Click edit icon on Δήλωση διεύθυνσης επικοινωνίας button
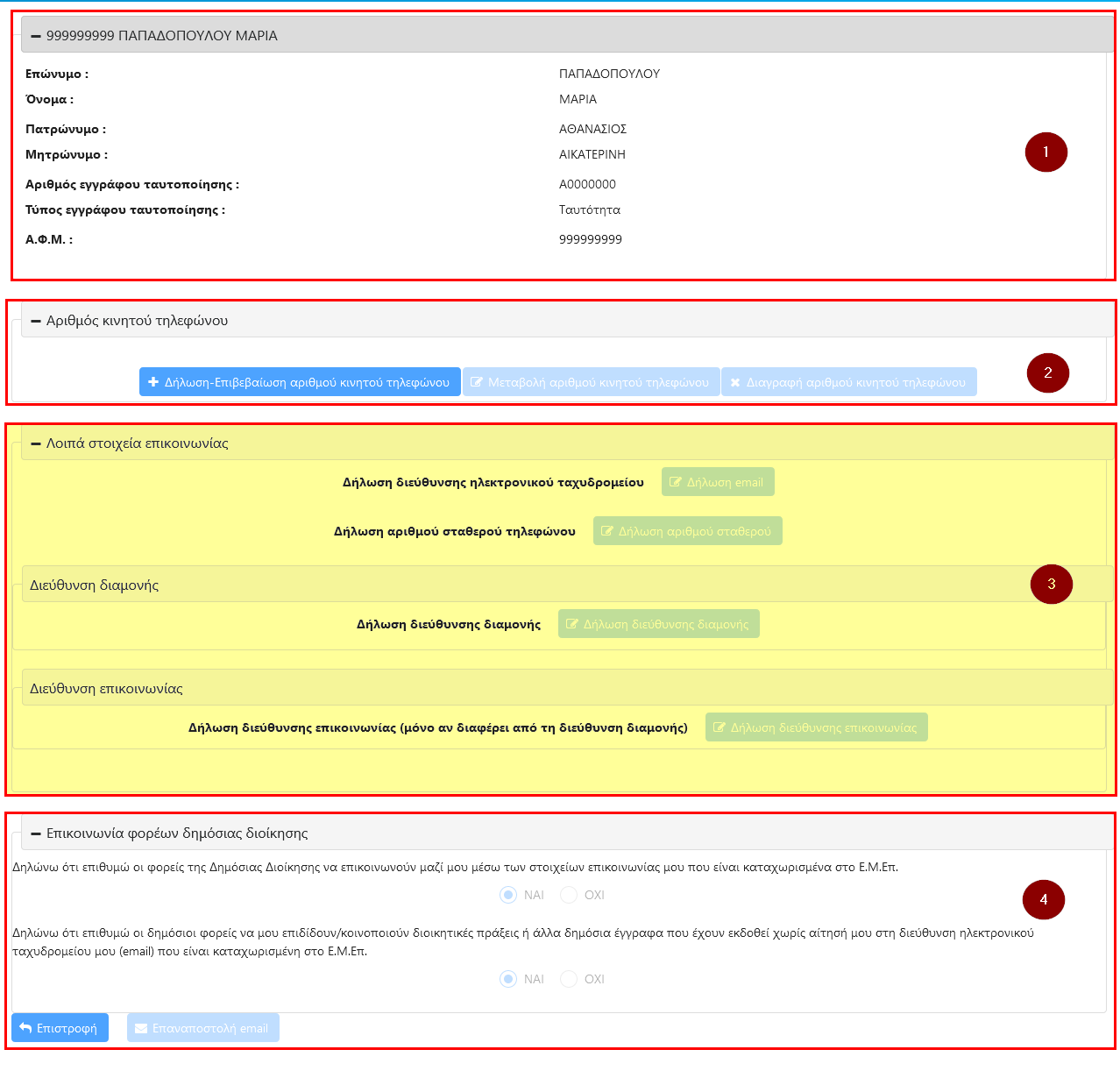Screen dimensions: 1120x1078 pos(719,727)
